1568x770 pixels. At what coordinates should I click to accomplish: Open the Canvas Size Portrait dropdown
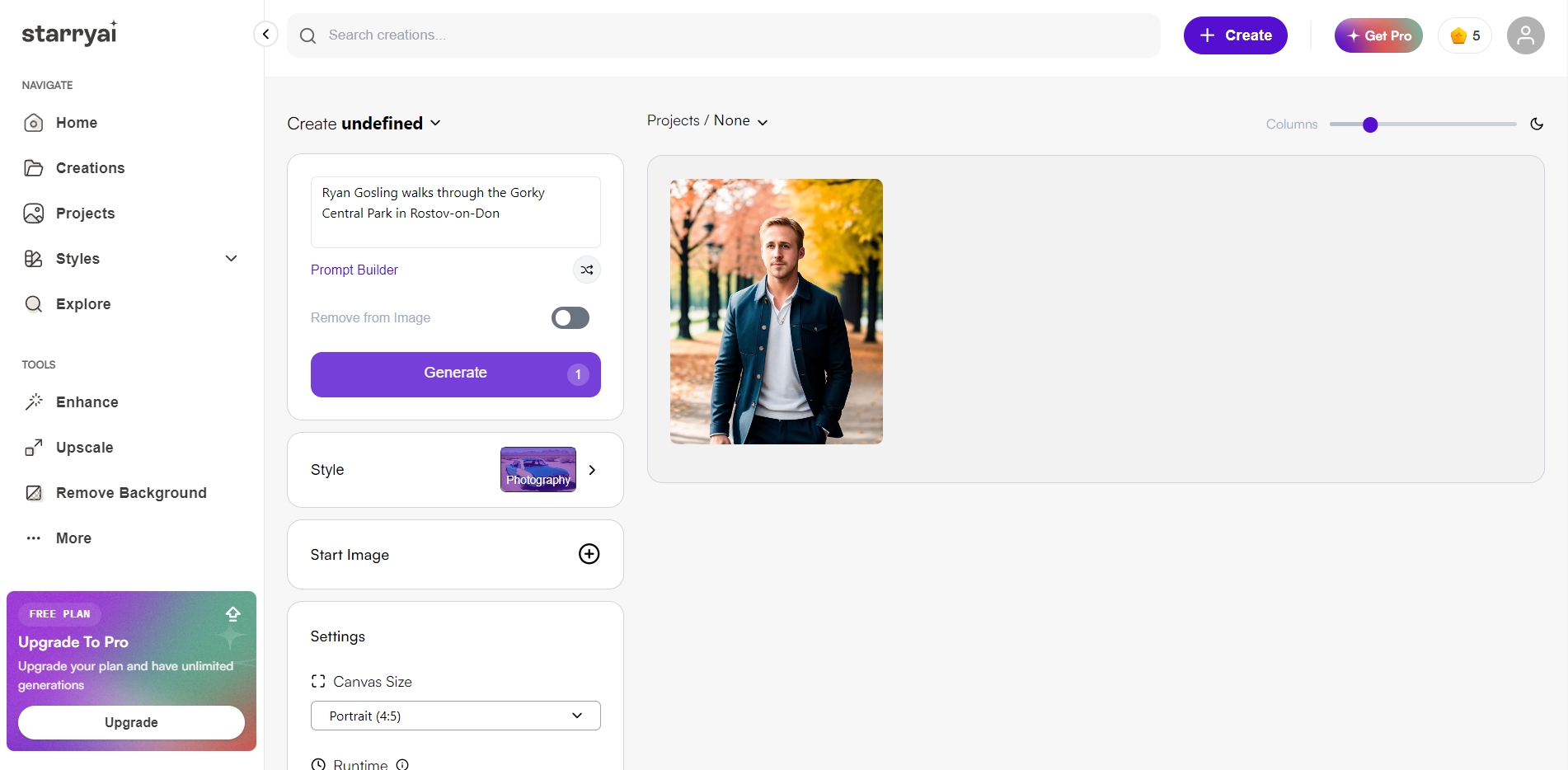pyautogui.click(x=455, y=716)
